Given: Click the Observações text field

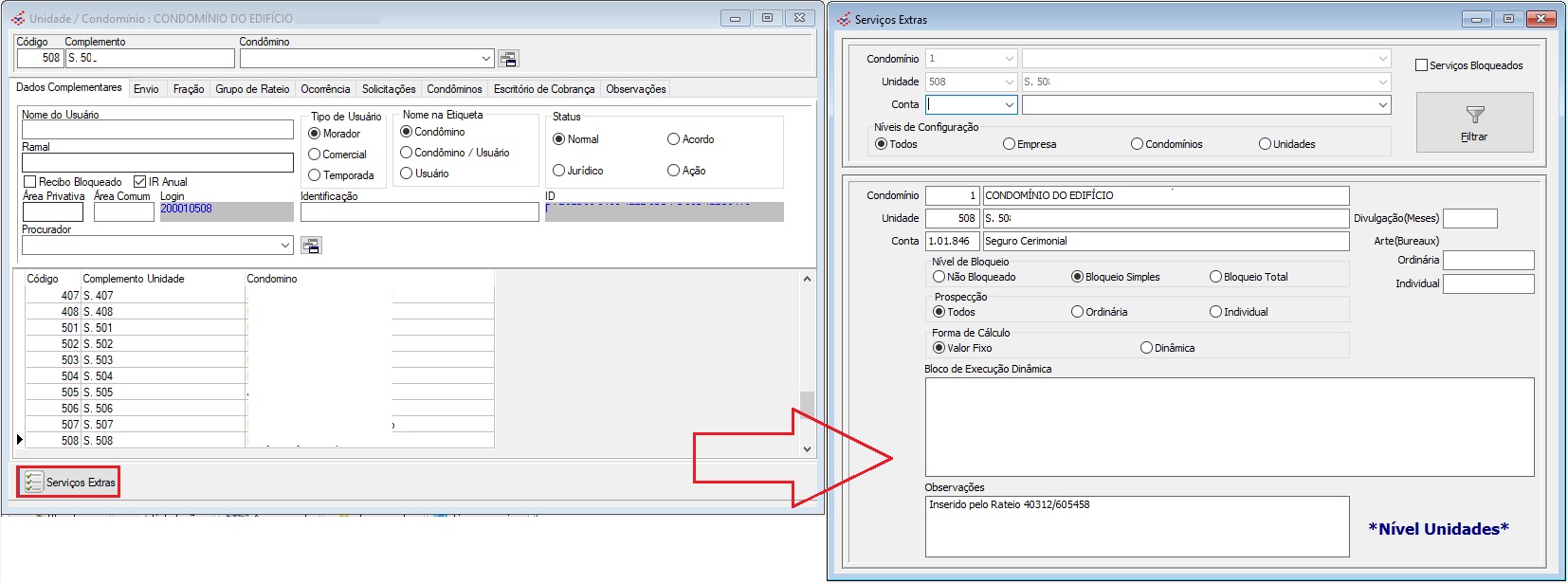Looking at the screenshot, I should click(1136, 526).
